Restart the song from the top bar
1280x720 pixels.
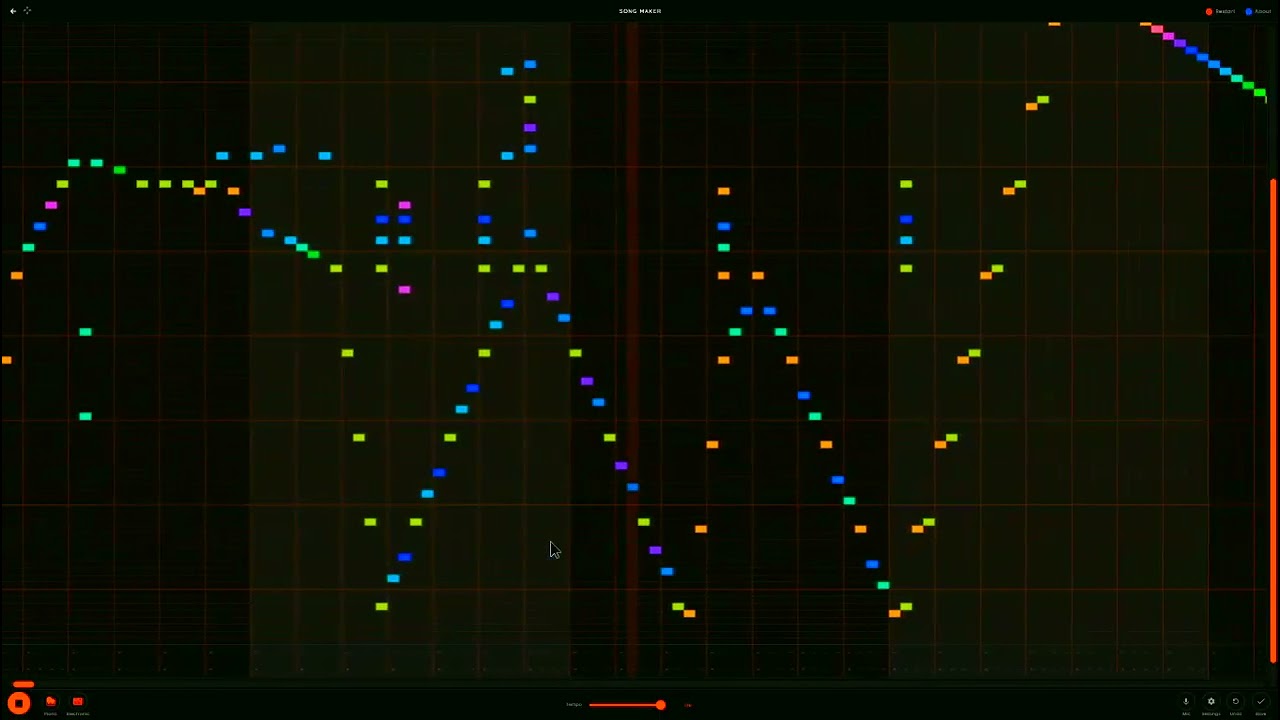1220,11
